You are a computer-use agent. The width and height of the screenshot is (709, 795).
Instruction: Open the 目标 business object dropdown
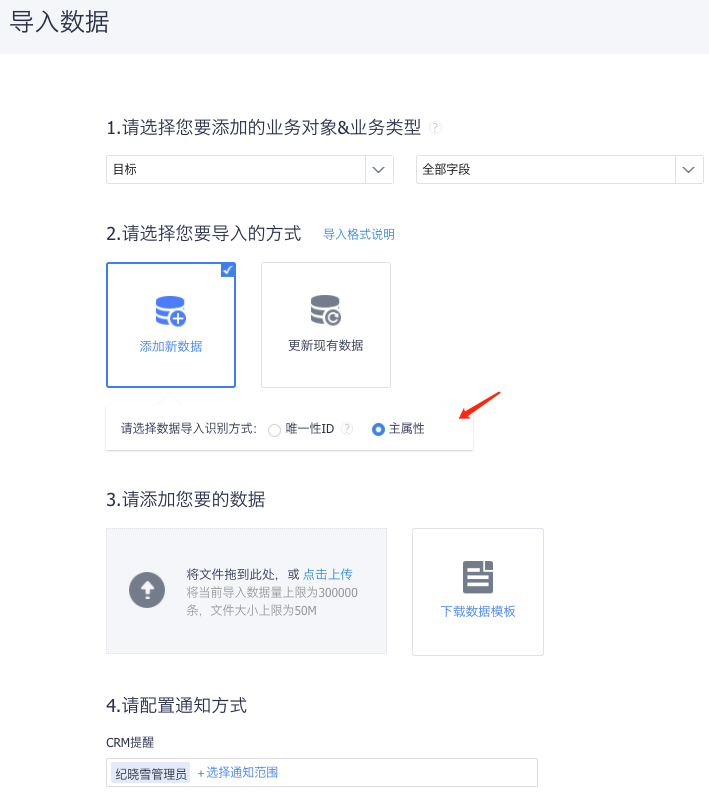click(250, 169)
